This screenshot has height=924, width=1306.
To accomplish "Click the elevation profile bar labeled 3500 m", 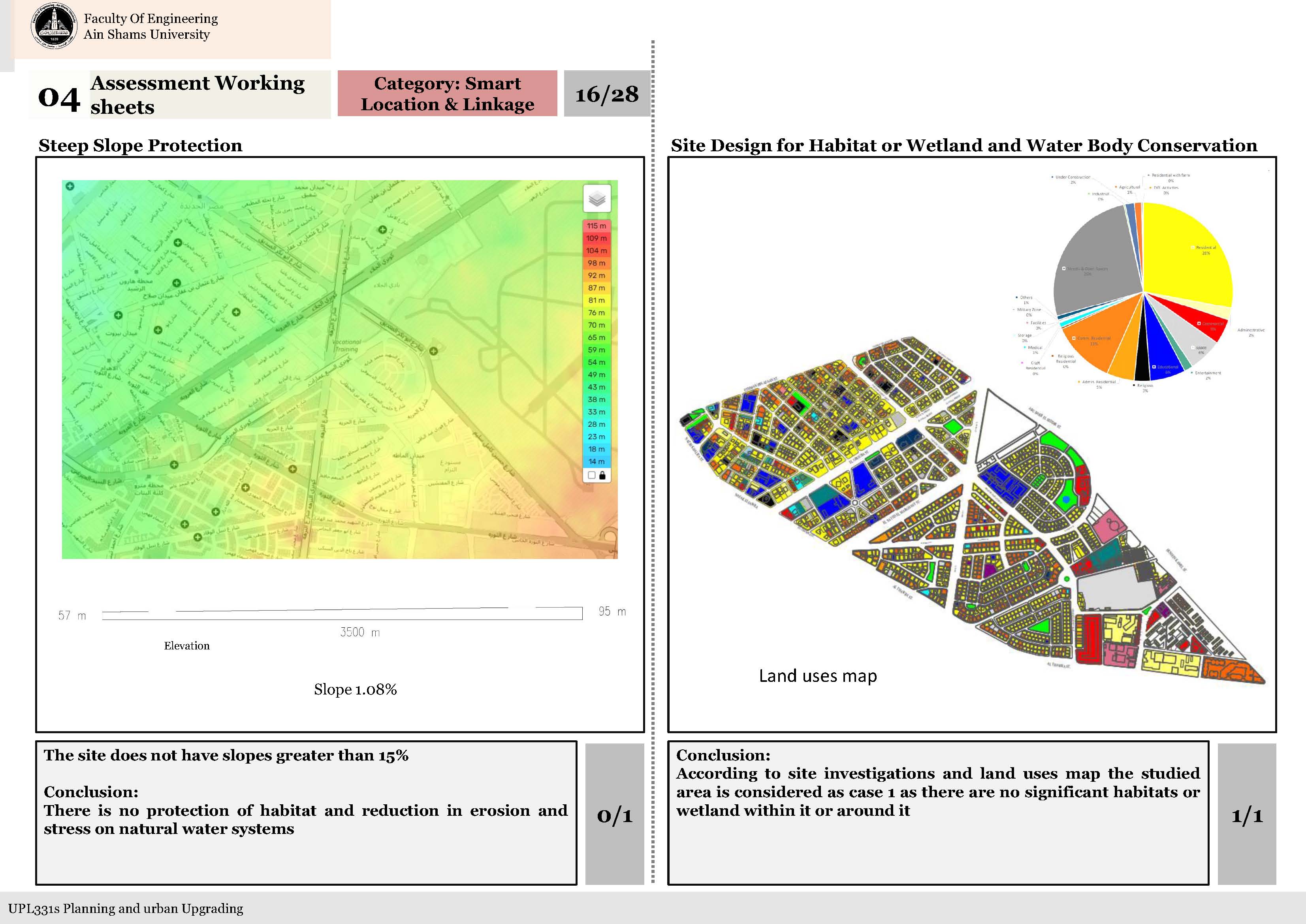I will point(342,614).
